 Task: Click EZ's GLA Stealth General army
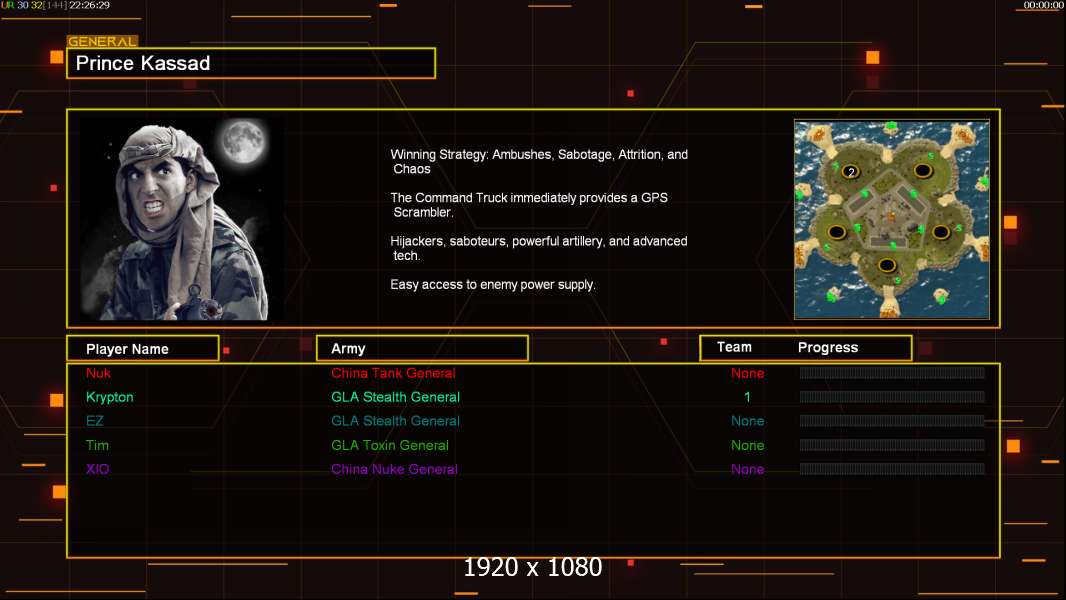tap(395, 421)
